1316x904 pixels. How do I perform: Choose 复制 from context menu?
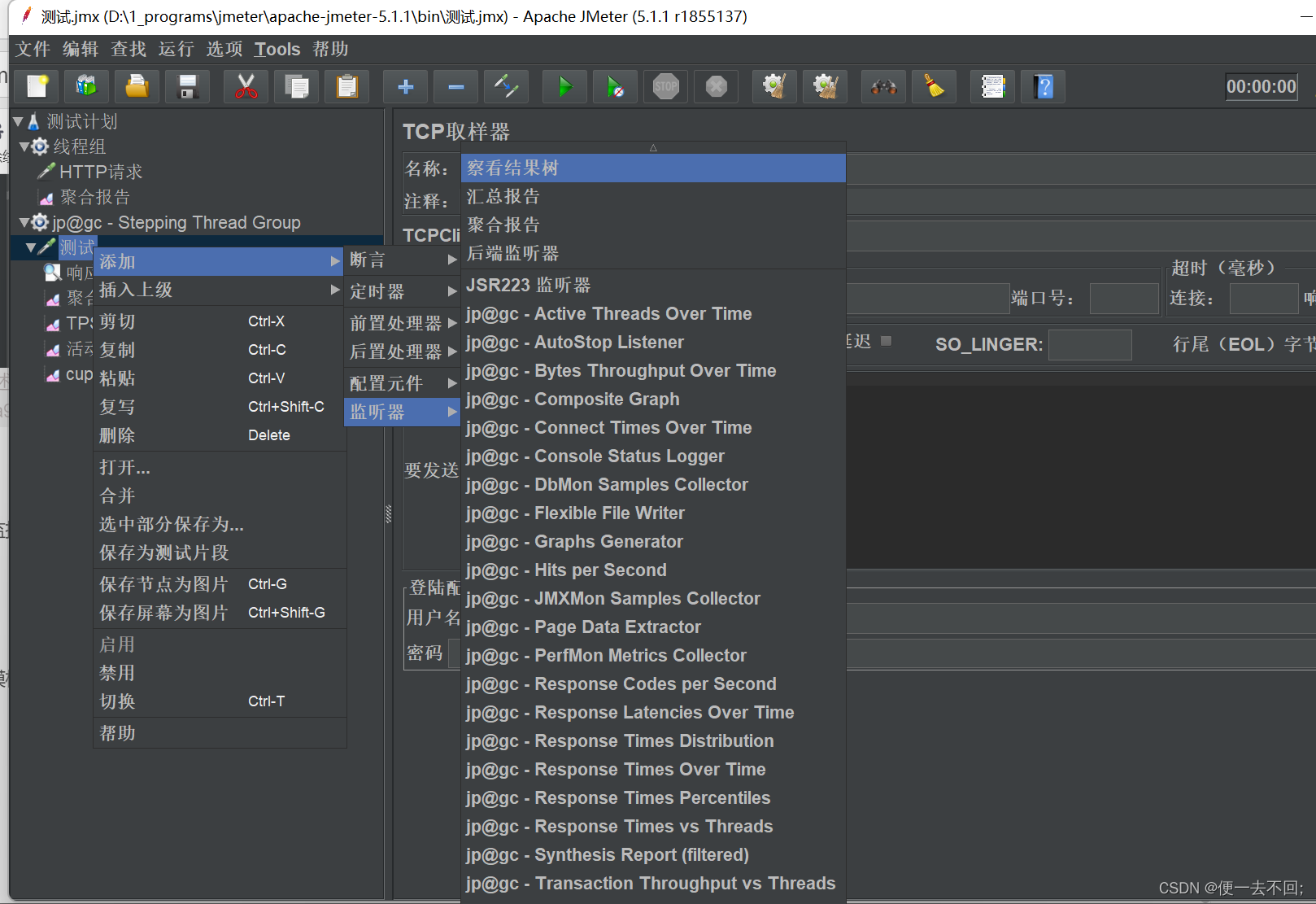[219, 350]
